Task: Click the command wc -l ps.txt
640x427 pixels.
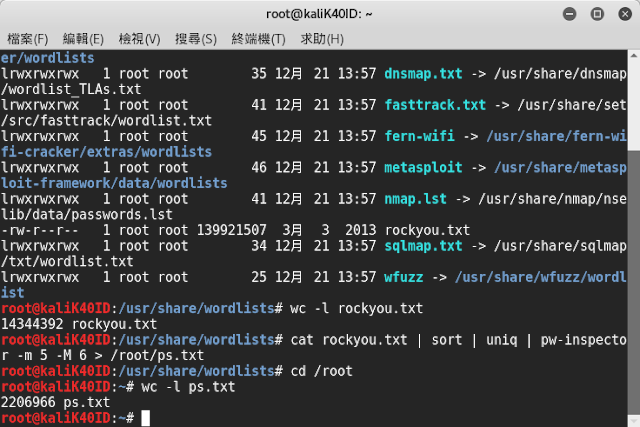Action: (188, 387)
